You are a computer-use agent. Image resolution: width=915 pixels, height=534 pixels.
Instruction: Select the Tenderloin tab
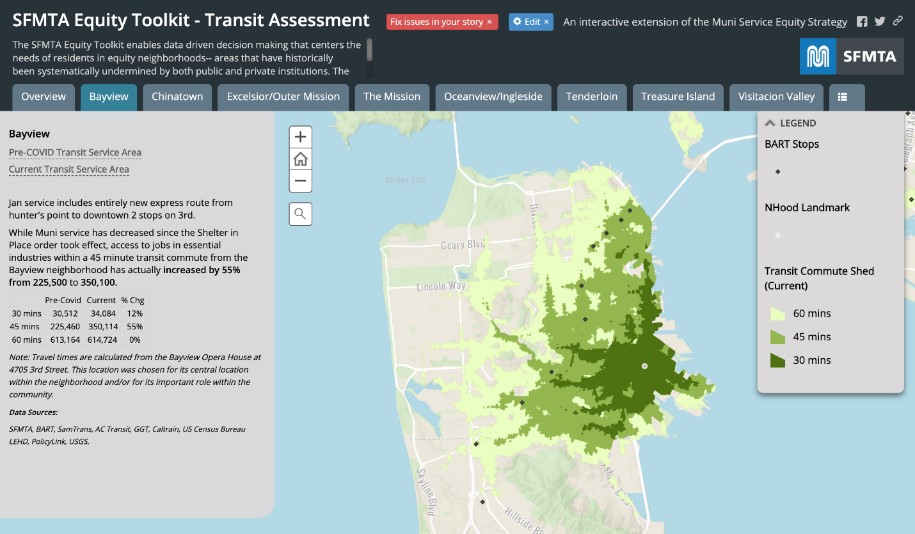point(592,97)
